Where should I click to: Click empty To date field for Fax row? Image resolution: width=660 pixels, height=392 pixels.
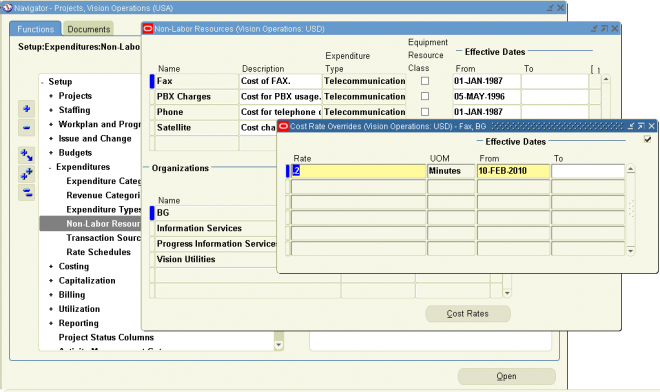pos(555,81)
